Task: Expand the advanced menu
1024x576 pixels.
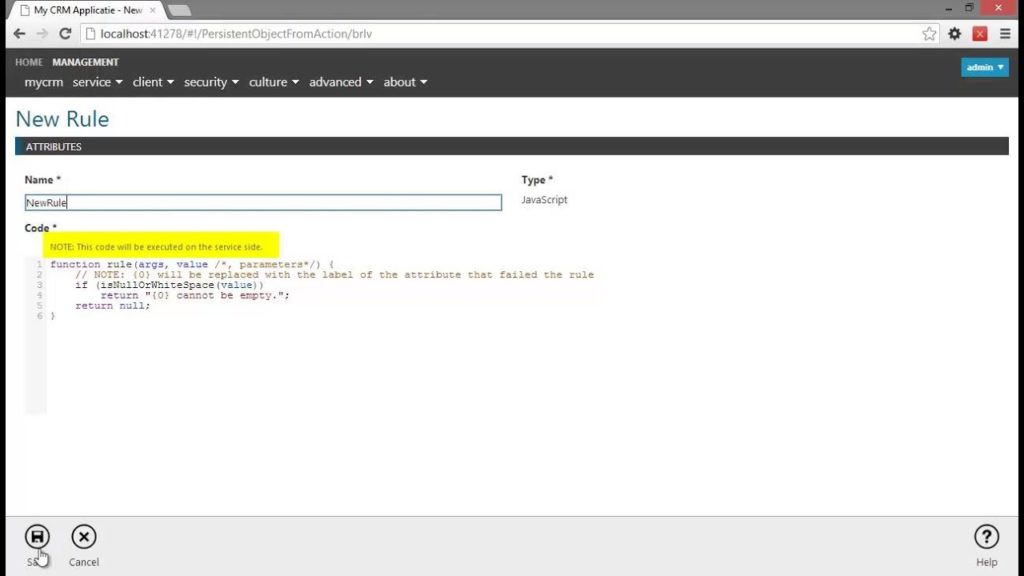Action: tap(341, 82)
